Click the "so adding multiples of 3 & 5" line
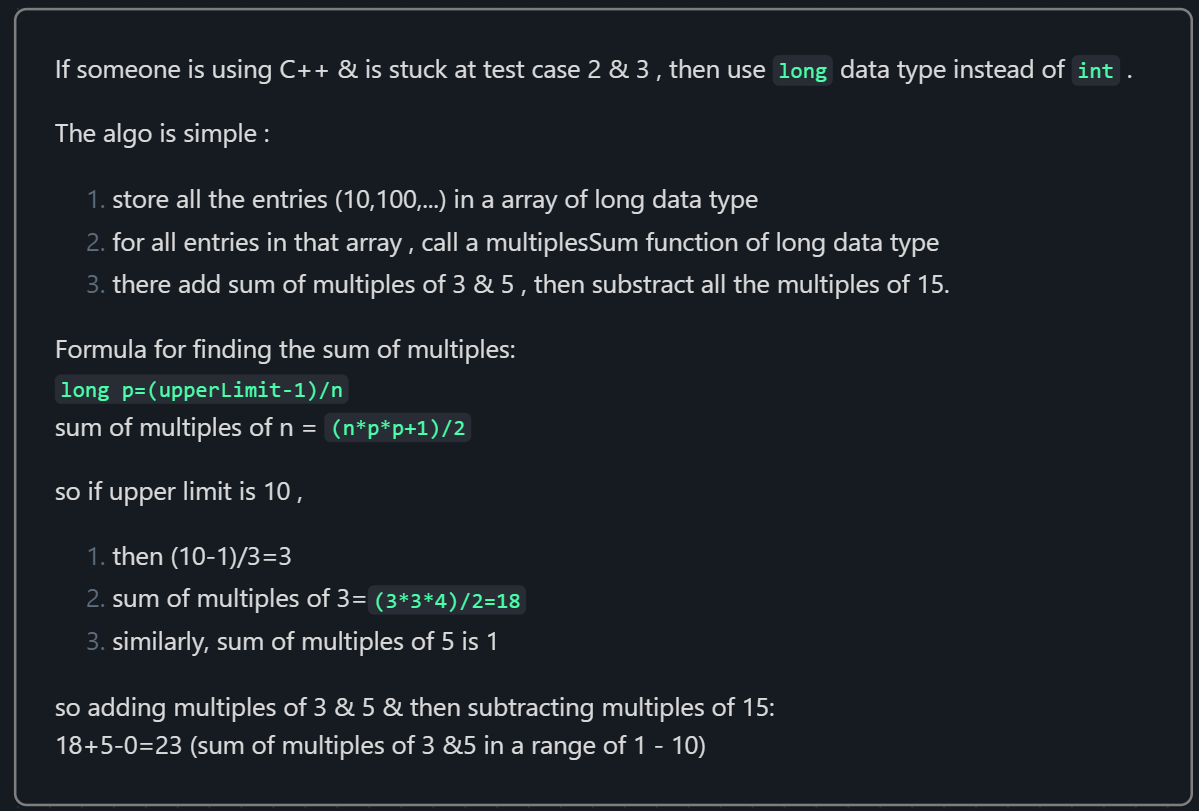Image resolution: width=1199 pixels, height=811 pixels. tap(415, 708)
